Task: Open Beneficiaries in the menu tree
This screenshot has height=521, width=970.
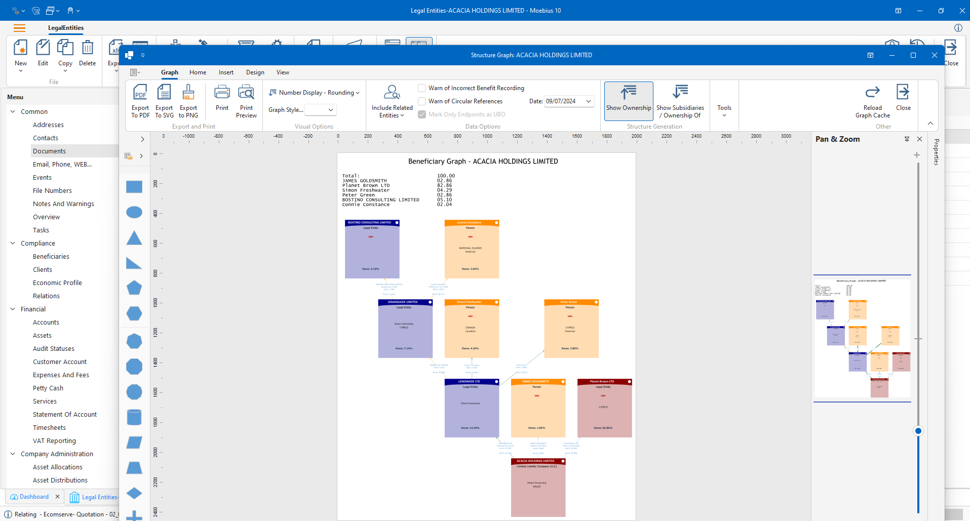Action: click(x=51, y=256)
